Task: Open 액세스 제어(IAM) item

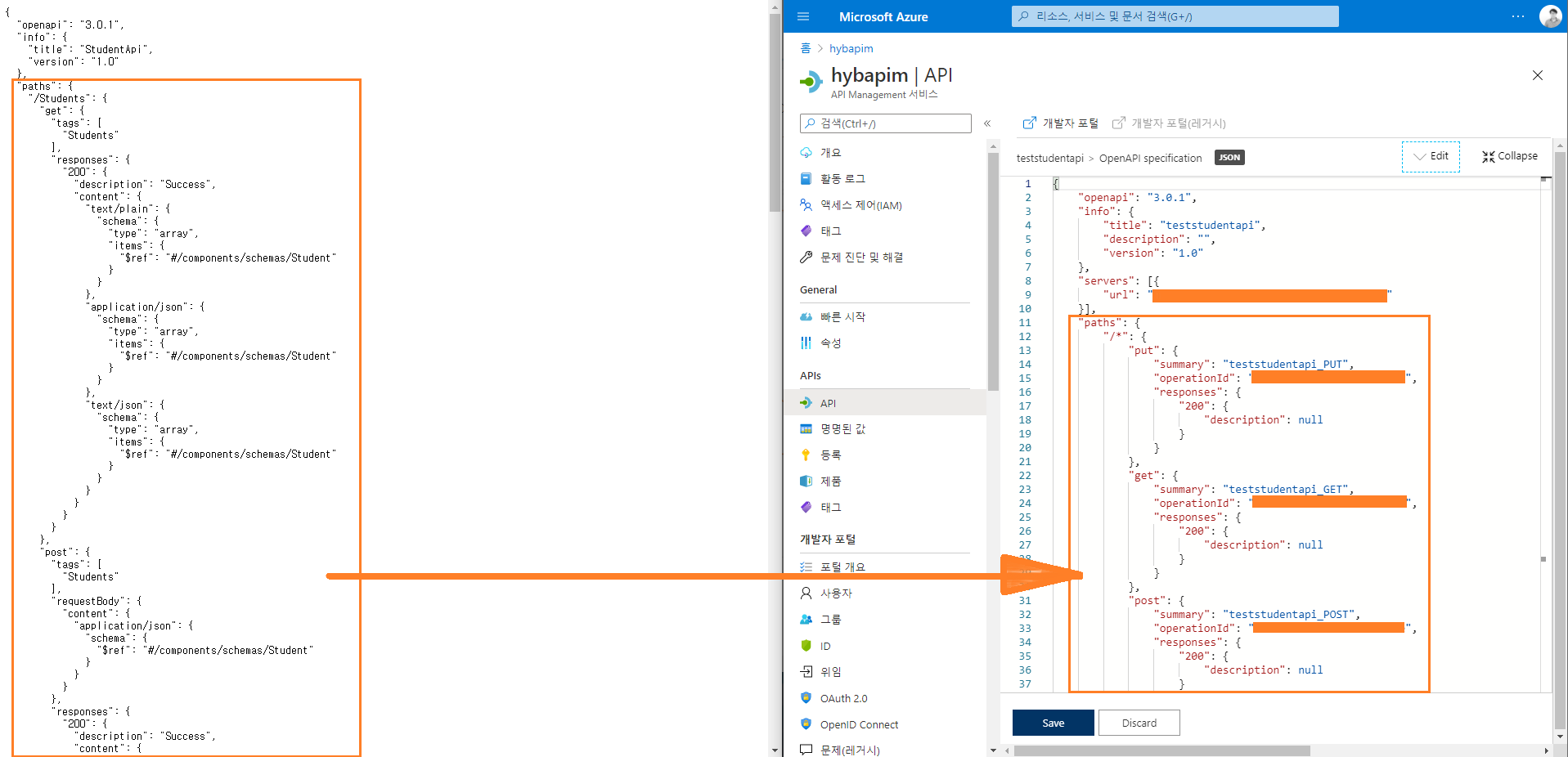Action: point(860,205)
